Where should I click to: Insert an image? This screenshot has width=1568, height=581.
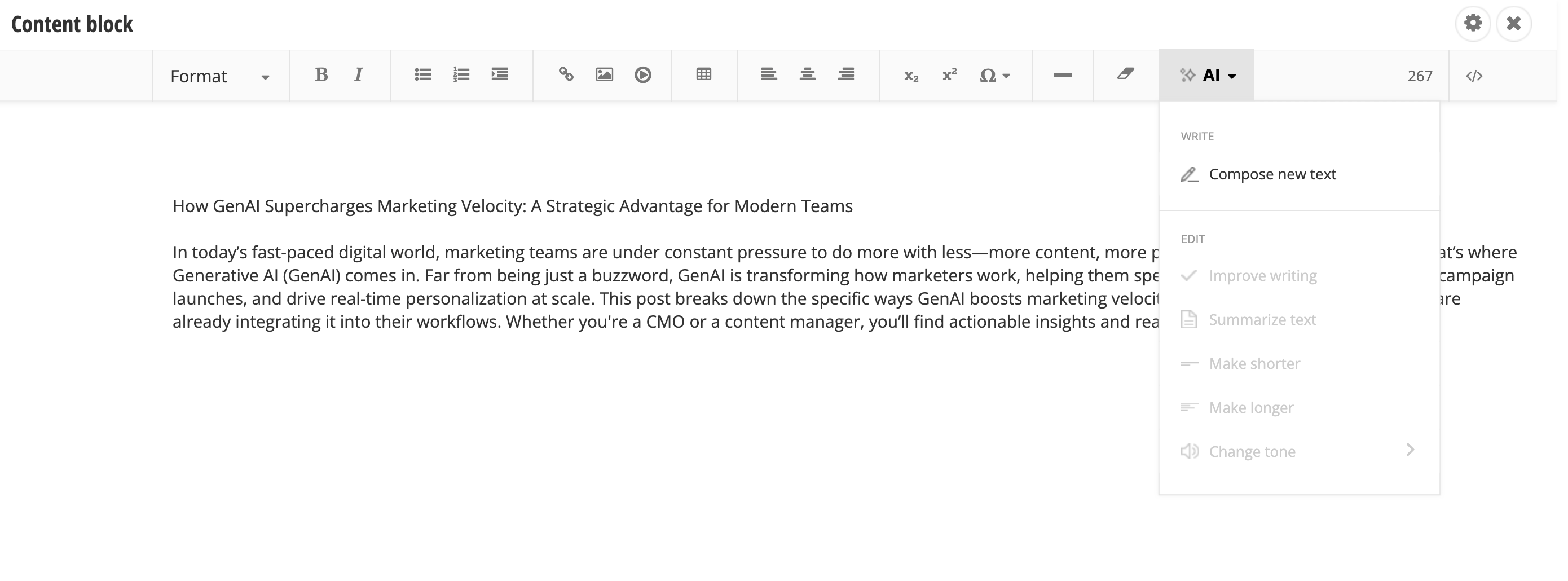tap(604, 75)
